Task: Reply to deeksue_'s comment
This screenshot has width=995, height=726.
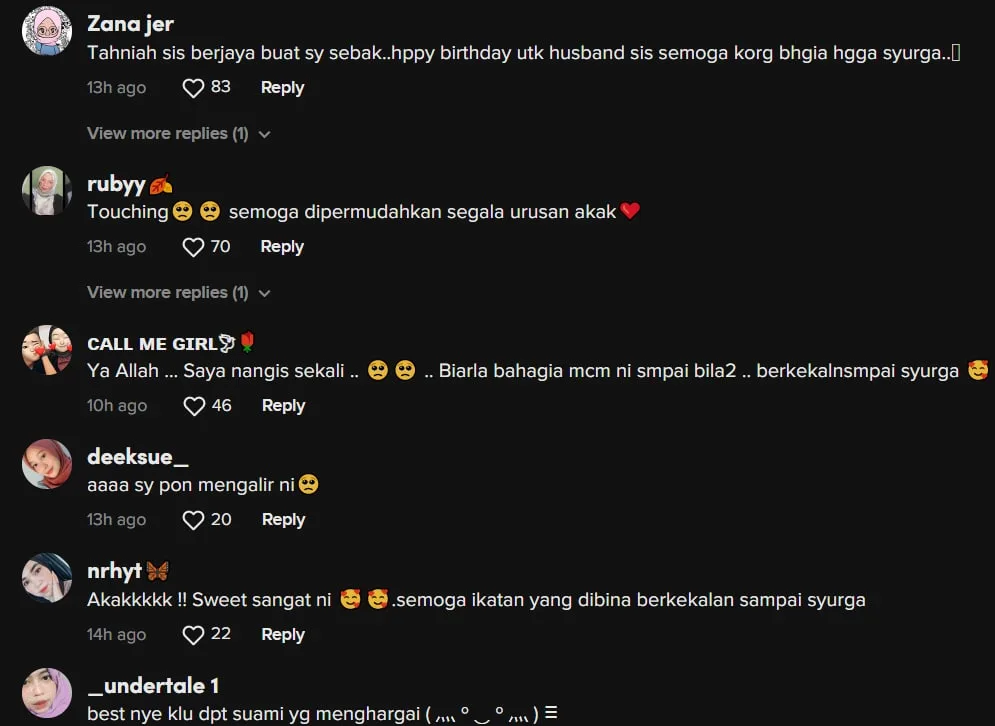Action: click(x=284, y=520)
